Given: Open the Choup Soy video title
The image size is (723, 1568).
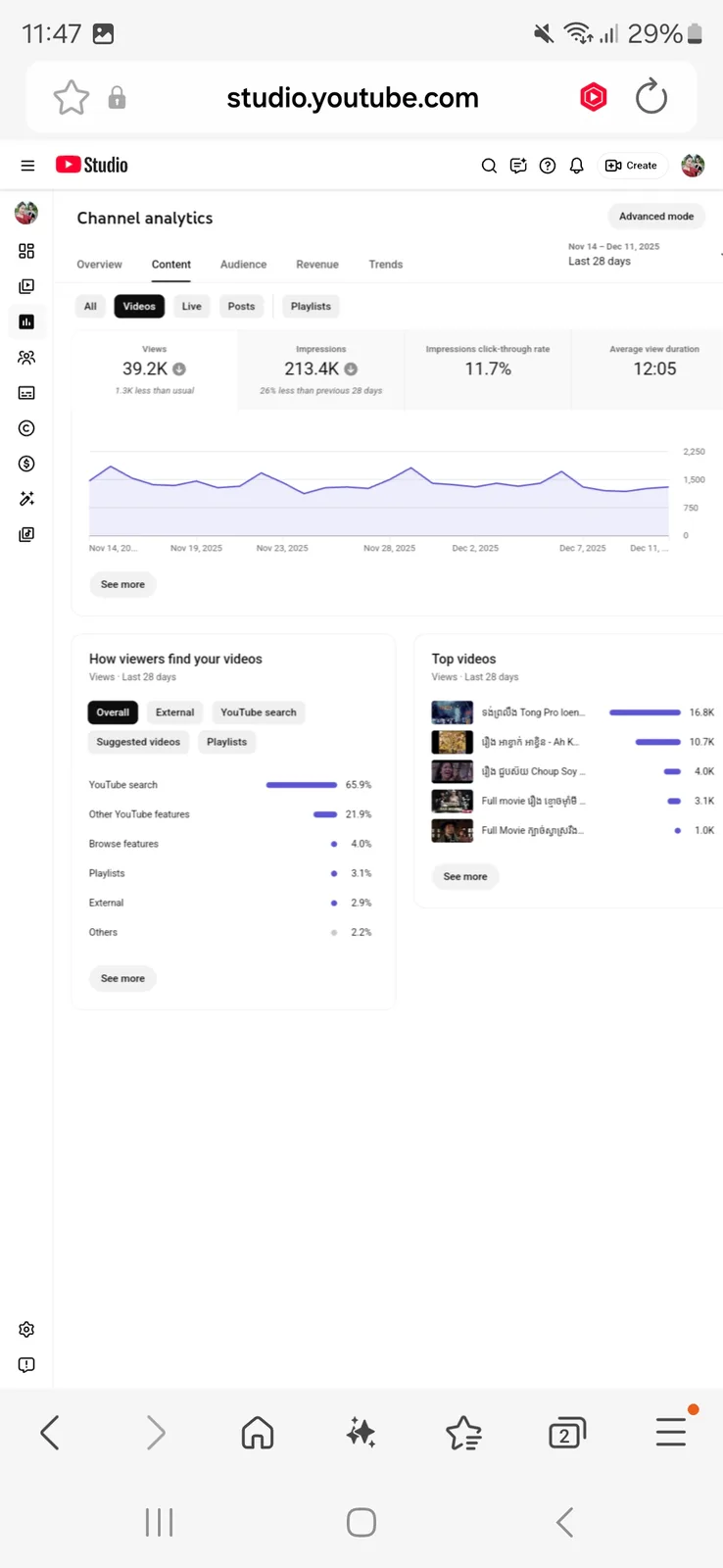Looking at the screenshot, I should pyautogui.click(x=534, y=771).
